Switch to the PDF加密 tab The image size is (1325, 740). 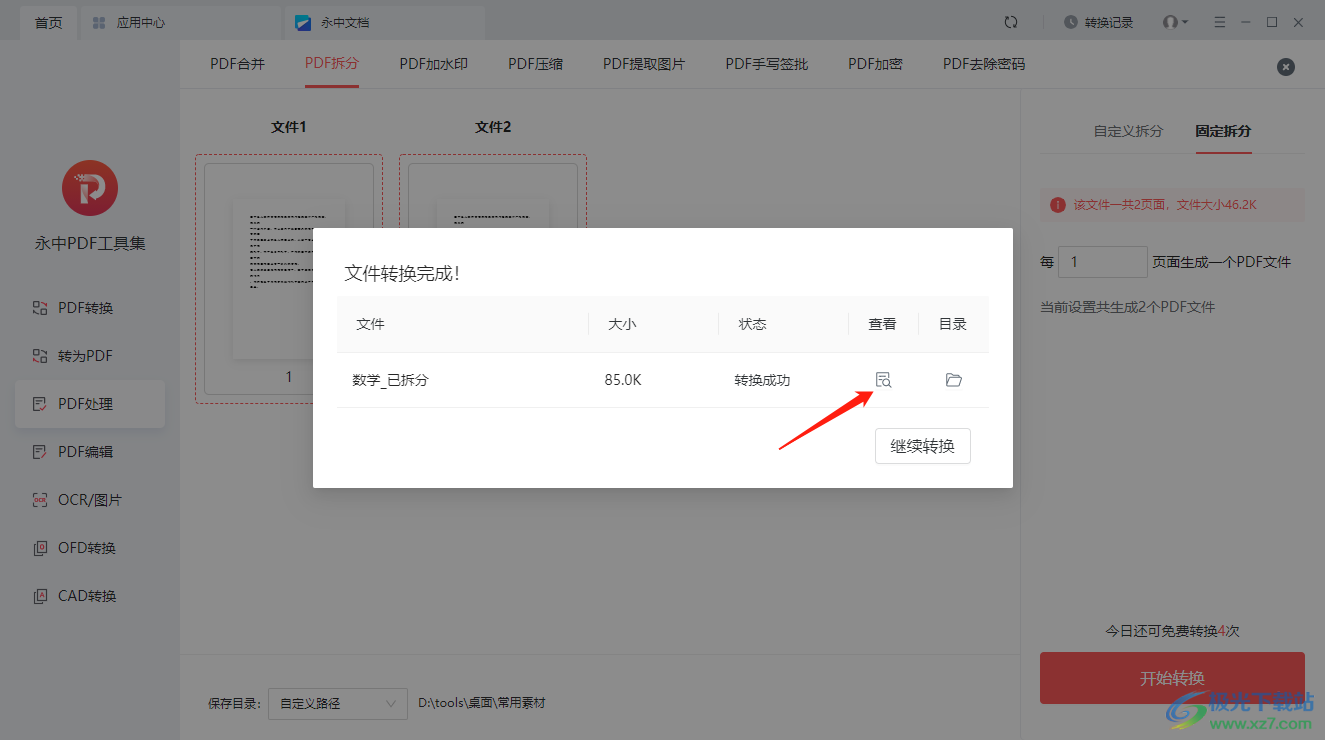pos(875,64)
